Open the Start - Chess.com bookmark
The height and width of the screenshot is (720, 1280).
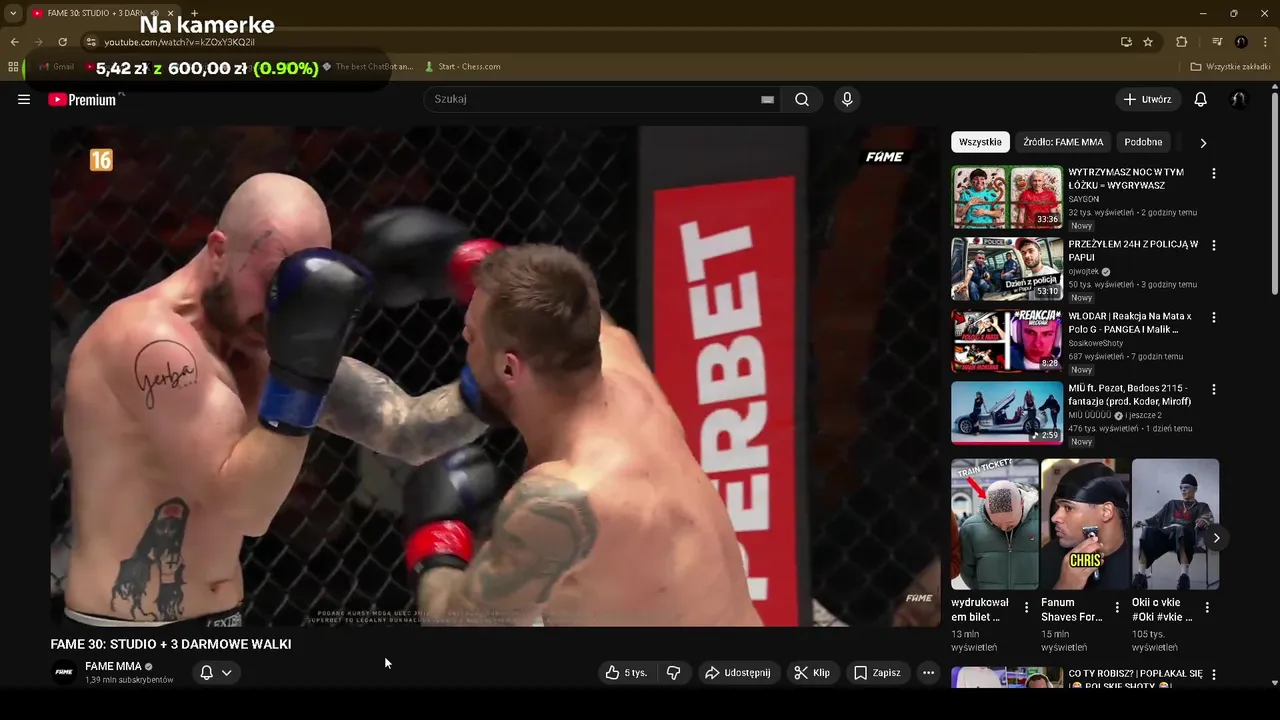[462, 67]
